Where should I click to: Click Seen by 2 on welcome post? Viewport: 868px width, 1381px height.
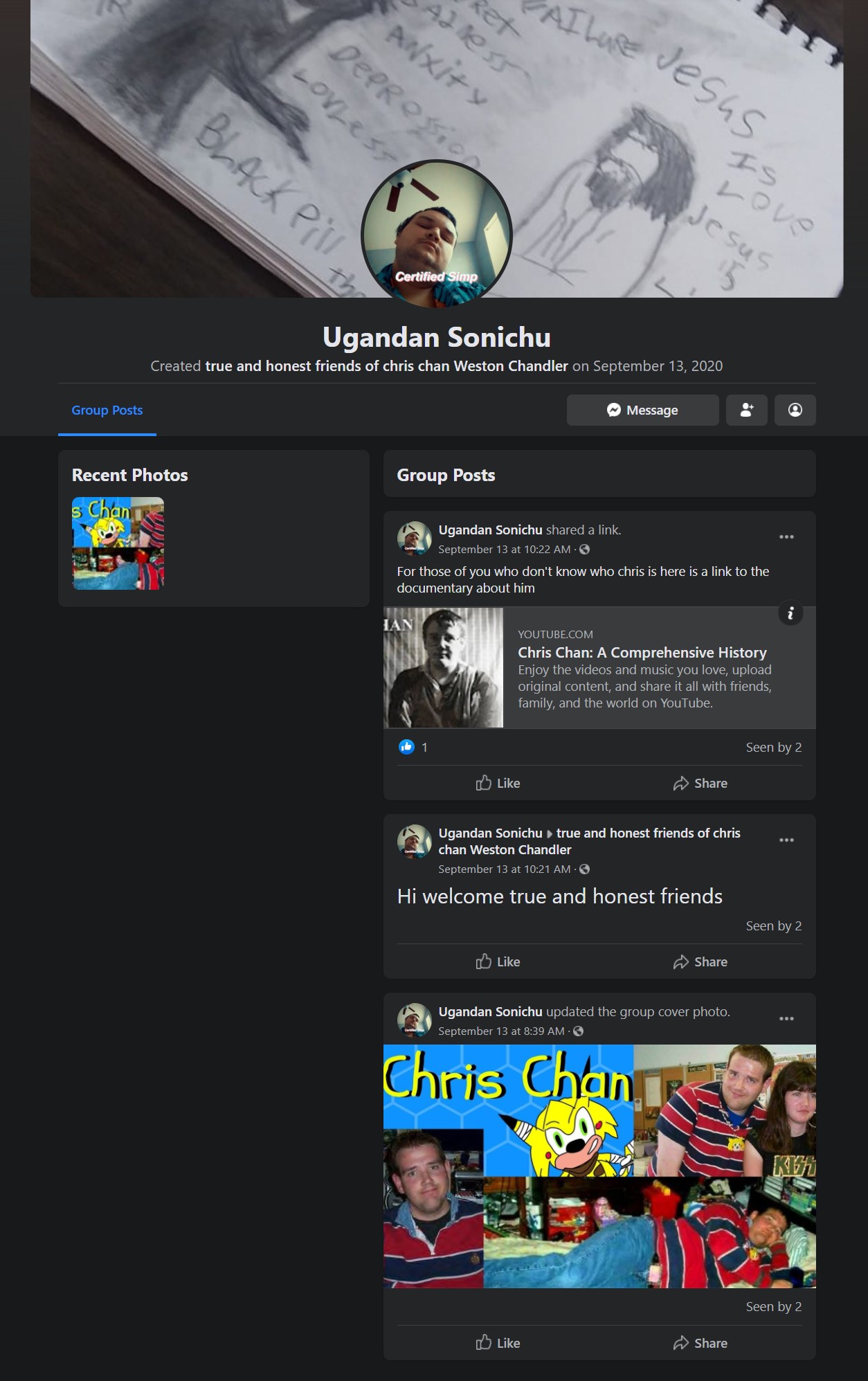tap(773, 926)
